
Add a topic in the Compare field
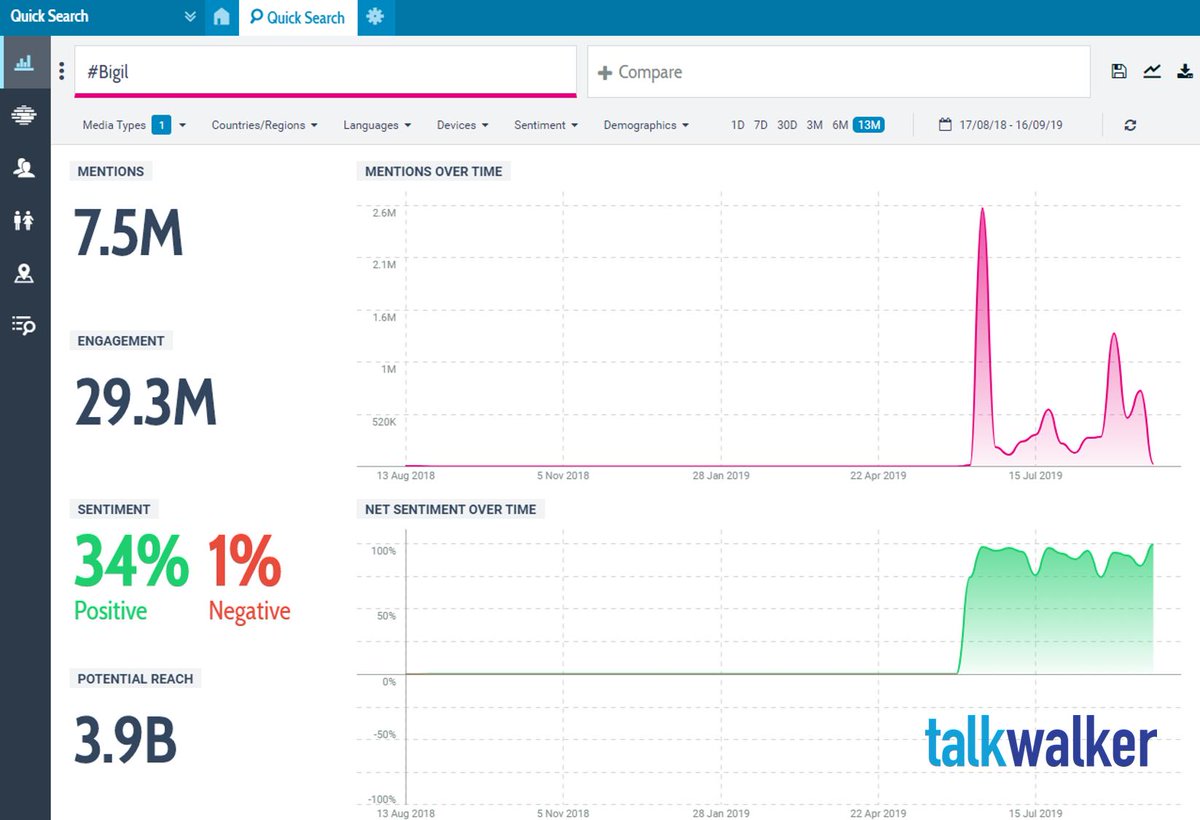tap(839, 72)
